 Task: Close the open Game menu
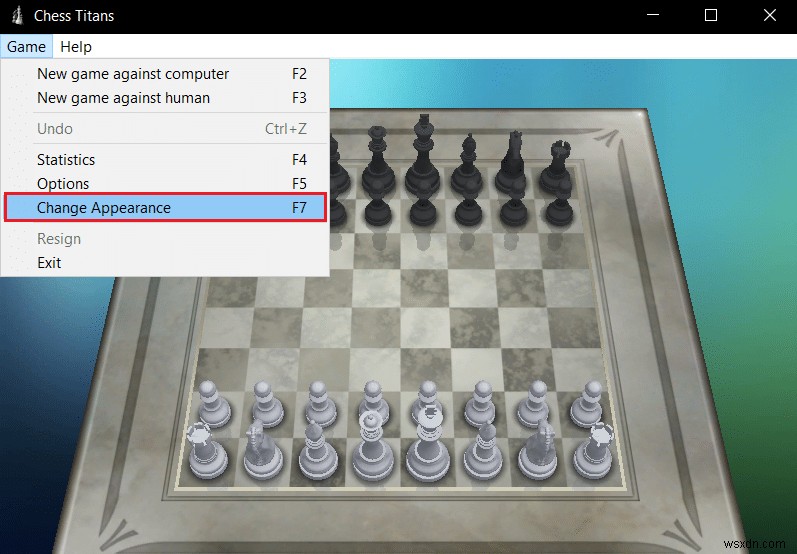26,47
